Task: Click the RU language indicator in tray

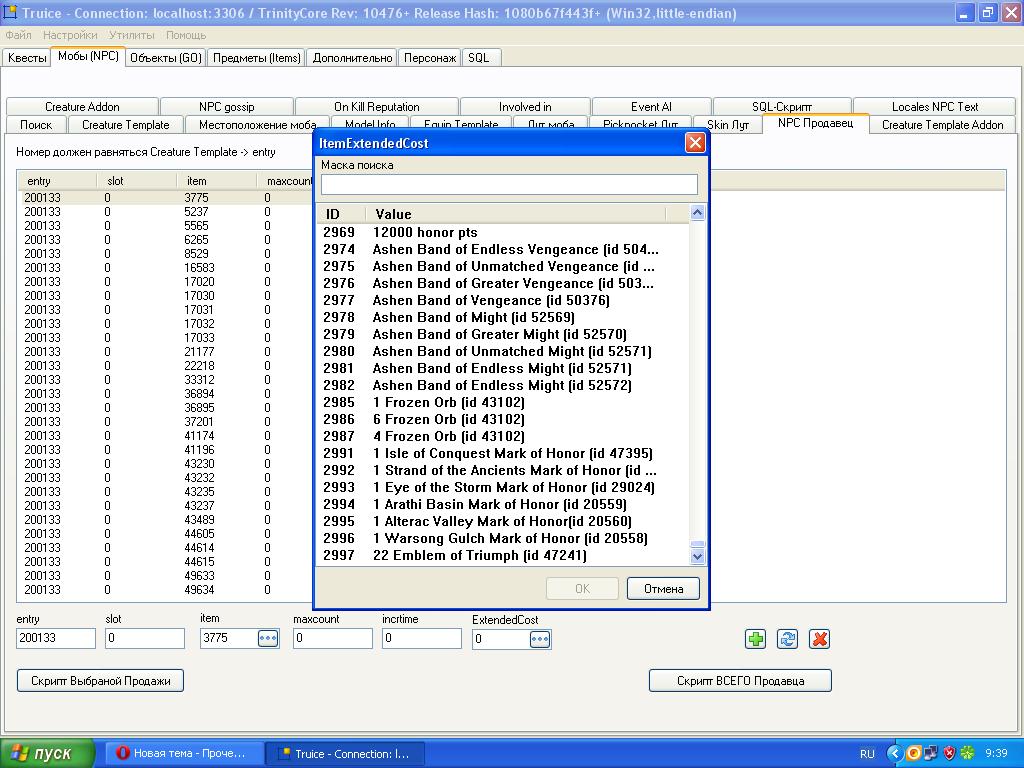Action: click(867, 753)
